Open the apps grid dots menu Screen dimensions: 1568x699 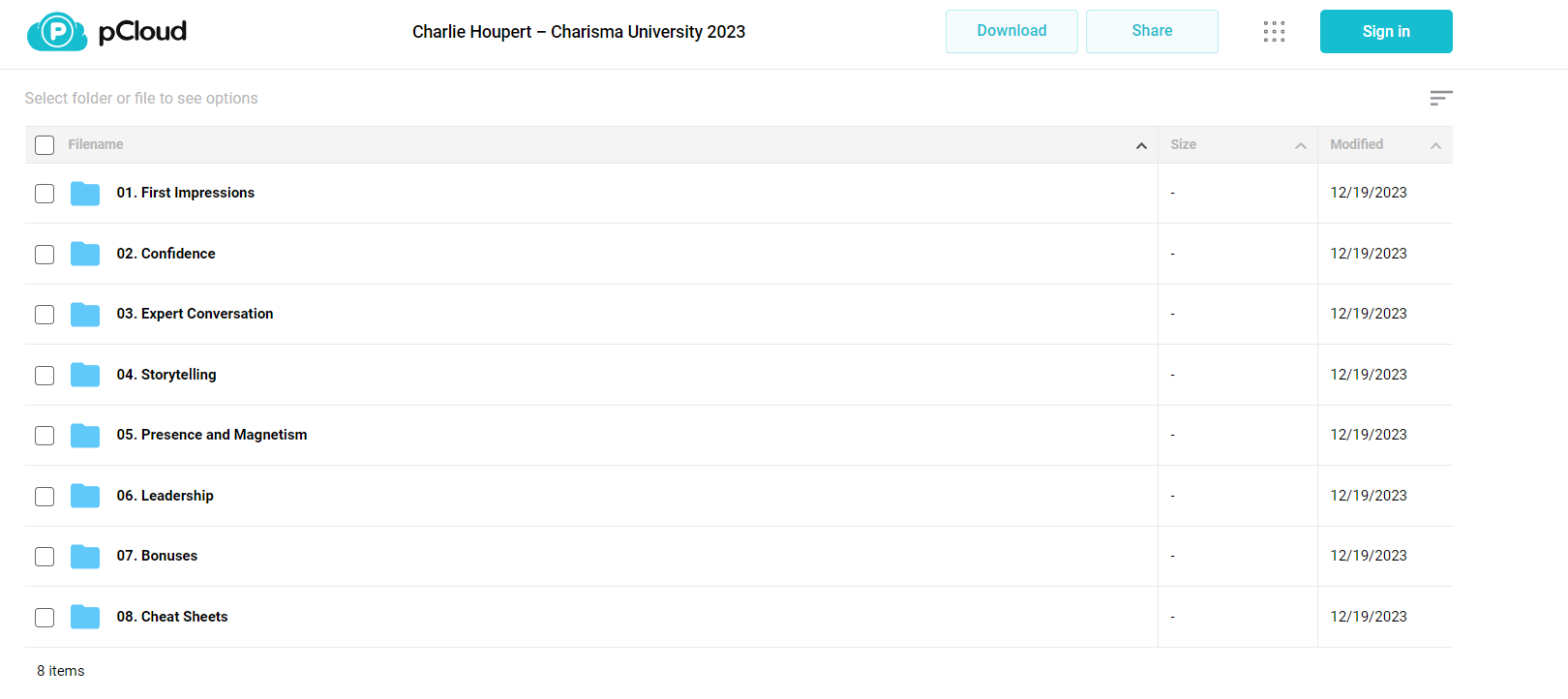tap(1274, 32)
